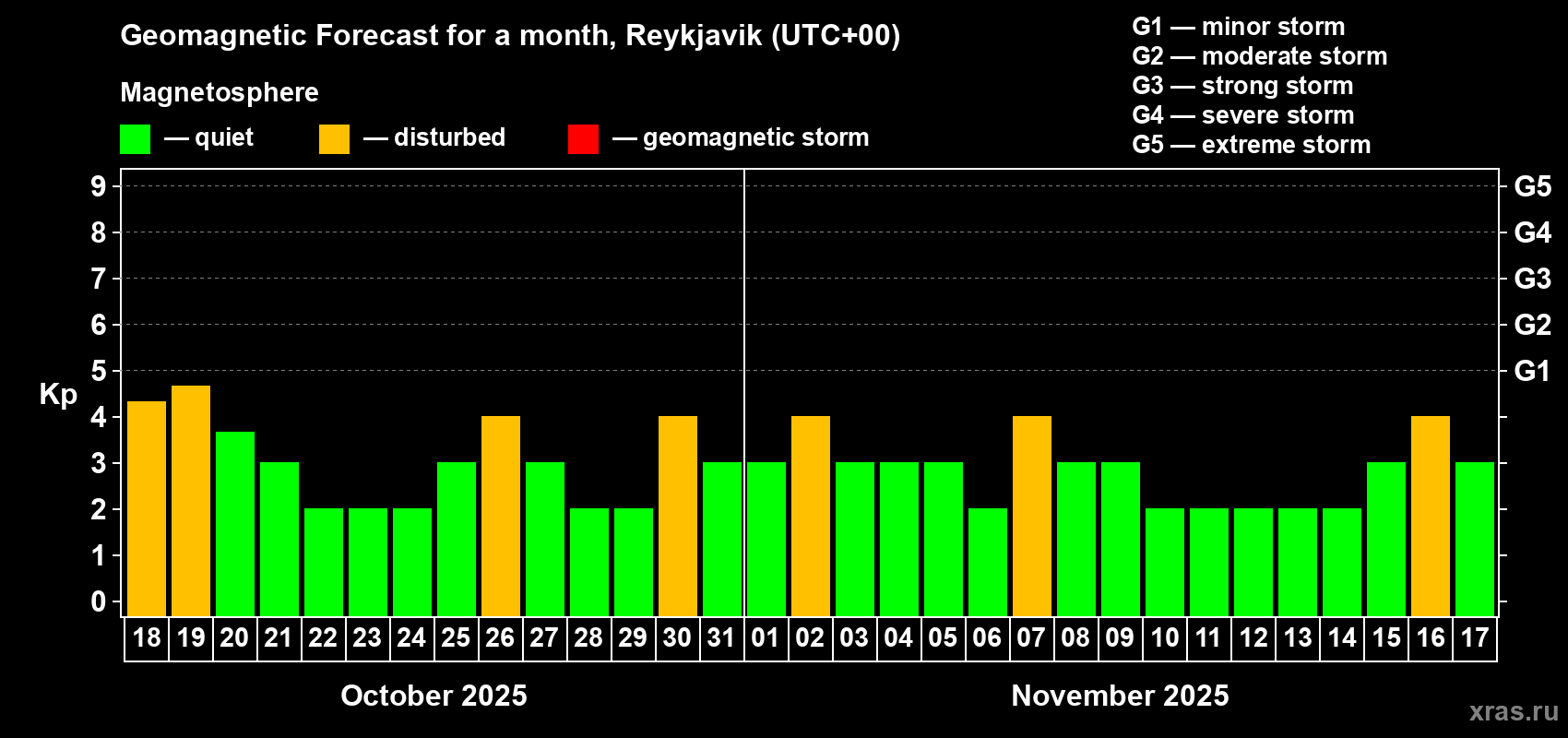Click date label 27 on the axis

(544, 637)
